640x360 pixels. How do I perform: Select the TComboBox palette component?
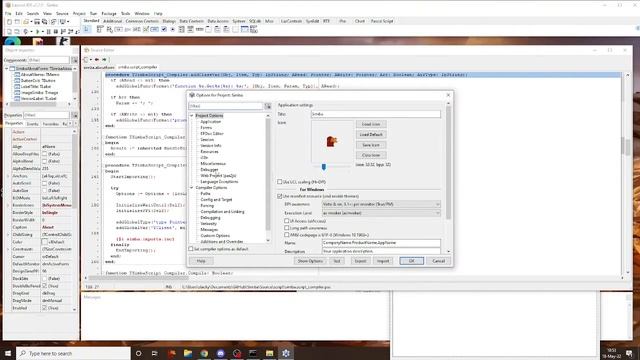pos(190,29)
